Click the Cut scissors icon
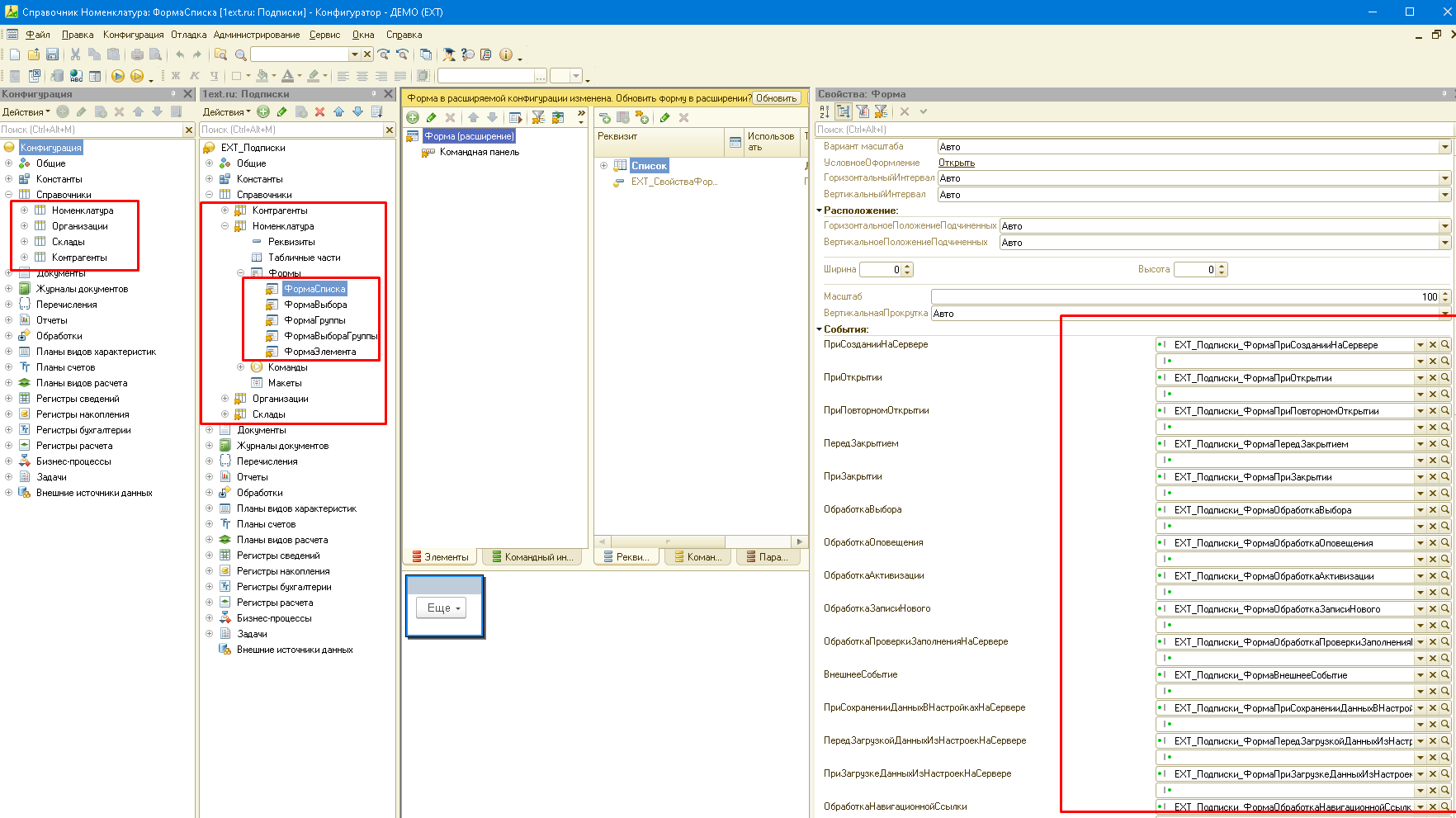The width and height of the screenshot is (1456, 818). point(75,54)
